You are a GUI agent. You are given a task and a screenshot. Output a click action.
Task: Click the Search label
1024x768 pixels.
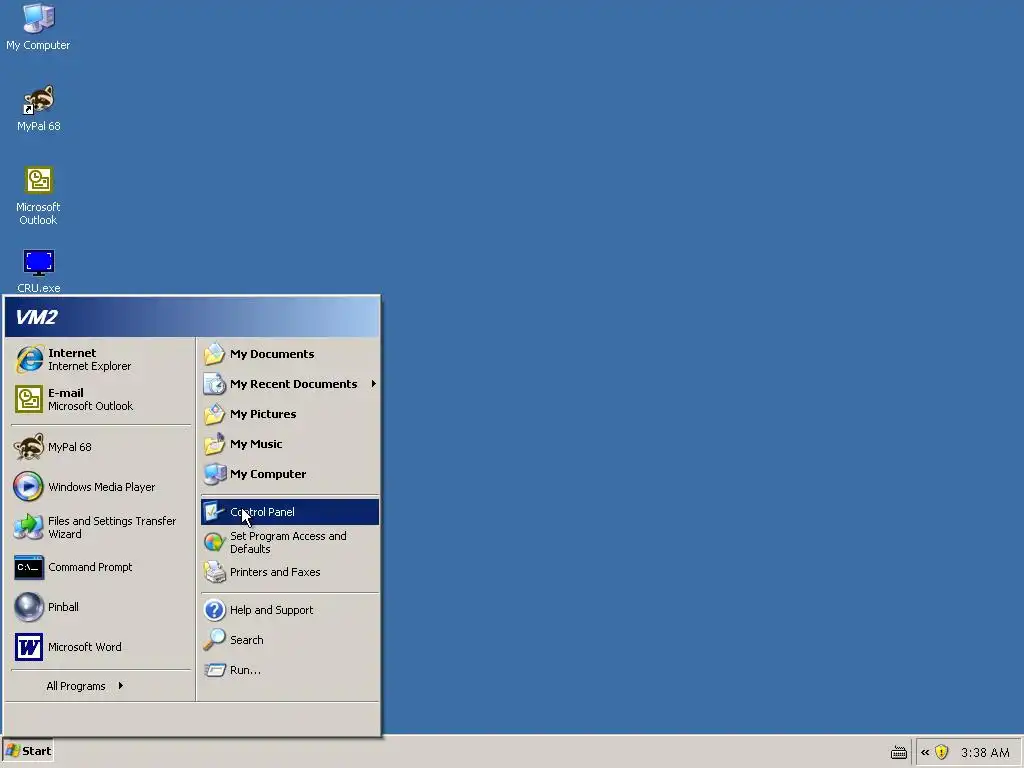(246, 640)
